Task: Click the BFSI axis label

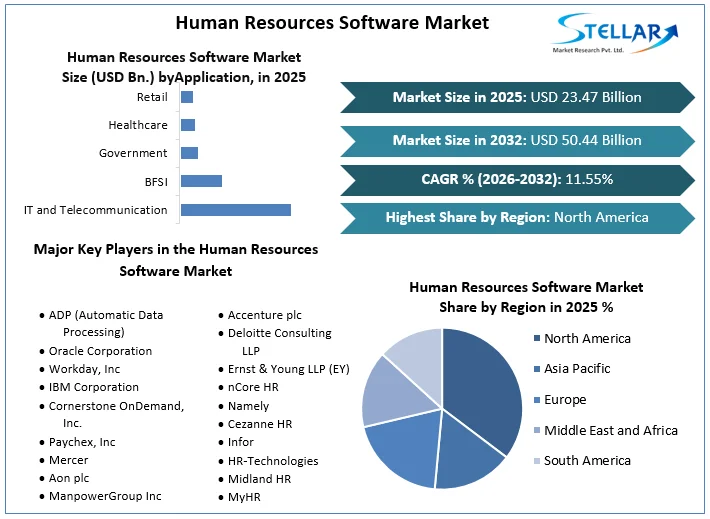Action: coord(156,182)
